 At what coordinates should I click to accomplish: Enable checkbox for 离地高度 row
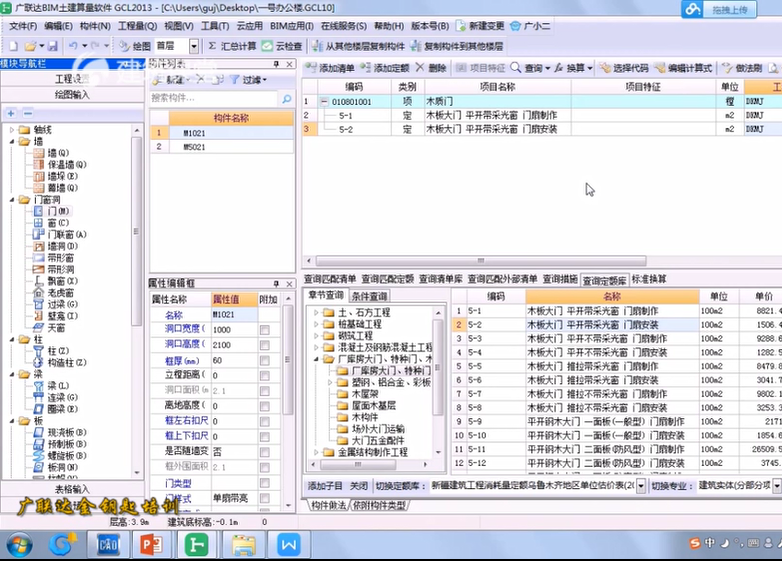coord(264,406)
